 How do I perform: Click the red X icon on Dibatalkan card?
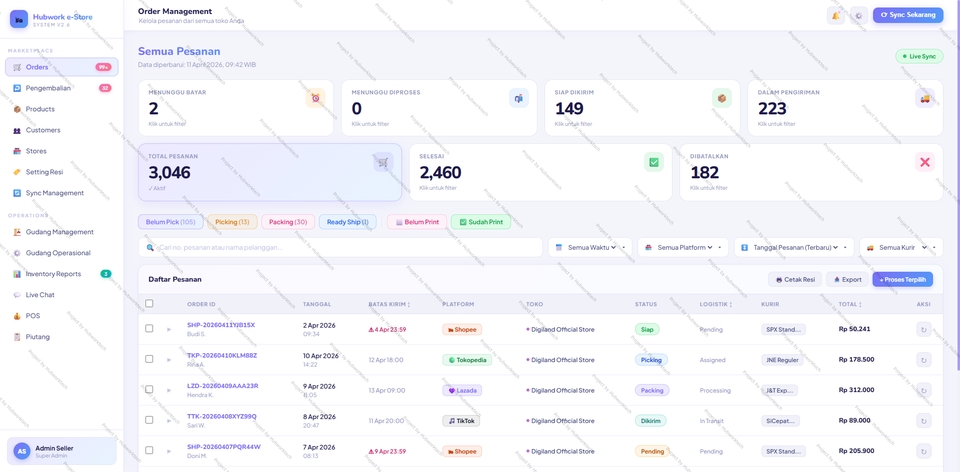click(x=925, y=162)
